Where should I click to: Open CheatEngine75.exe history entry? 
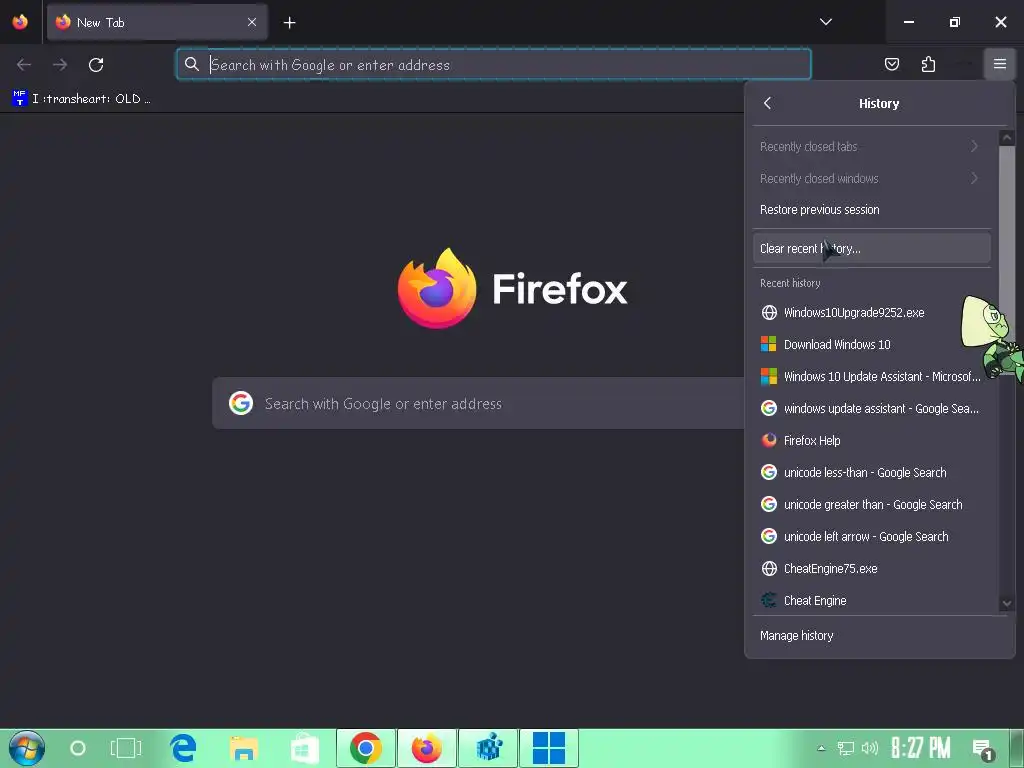[872, 568]
